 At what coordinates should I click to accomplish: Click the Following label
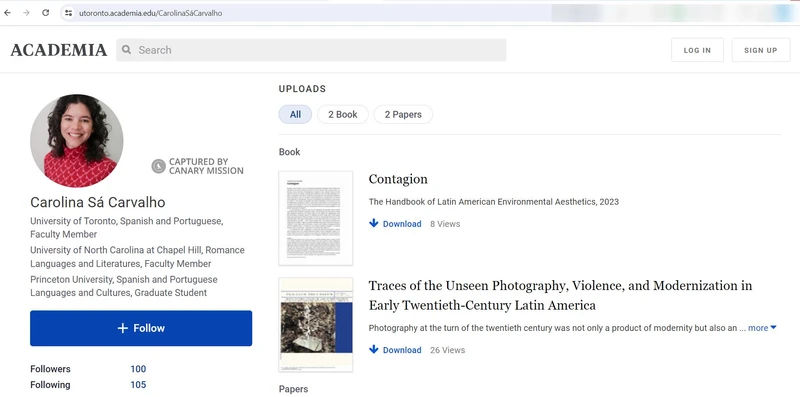tap(50, 385)
